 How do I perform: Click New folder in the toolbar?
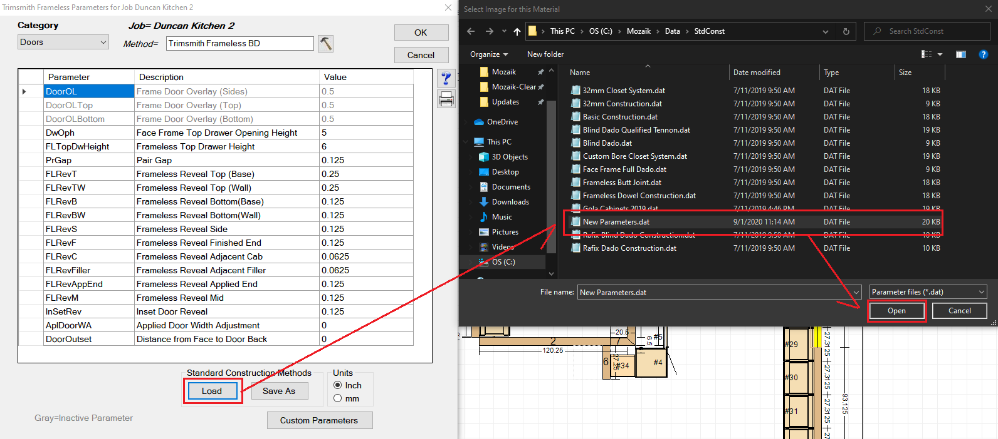pos(545,54)
